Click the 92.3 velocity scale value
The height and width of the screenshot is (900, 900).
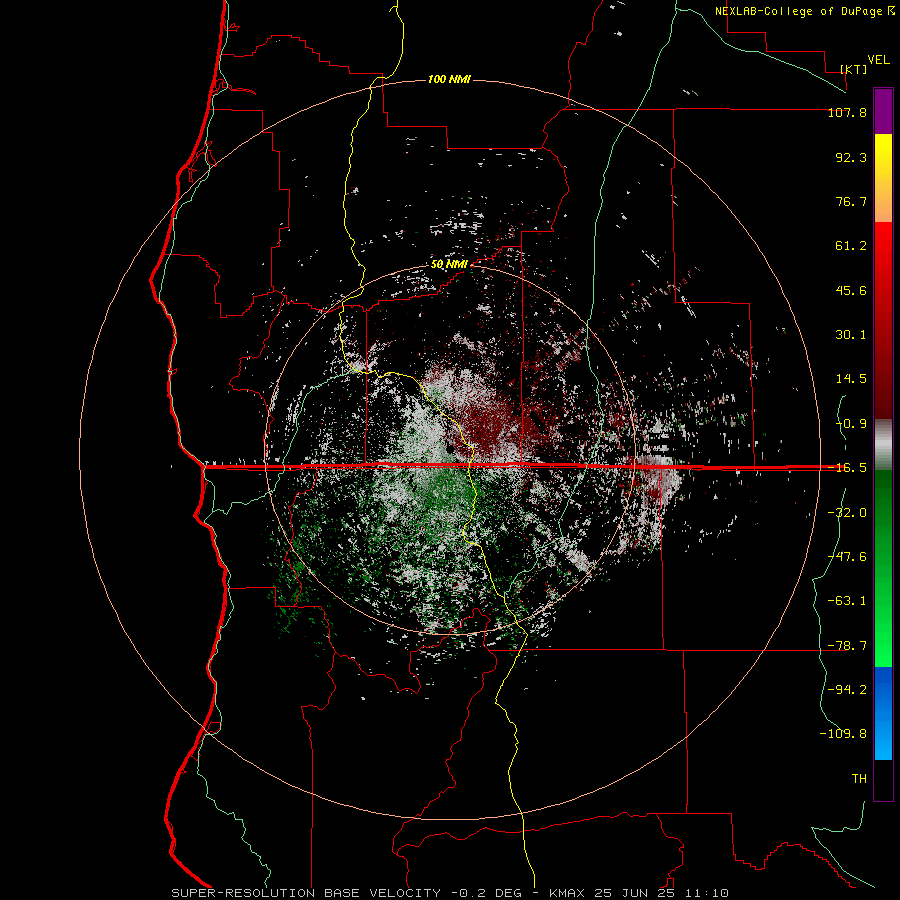851,157
